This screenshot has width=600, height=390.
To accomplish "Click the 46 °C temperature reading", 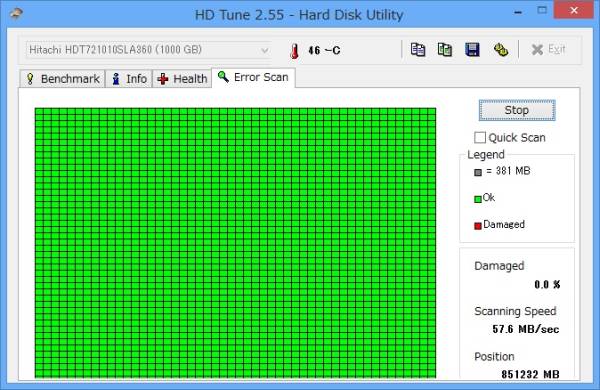I will point(324,51).
